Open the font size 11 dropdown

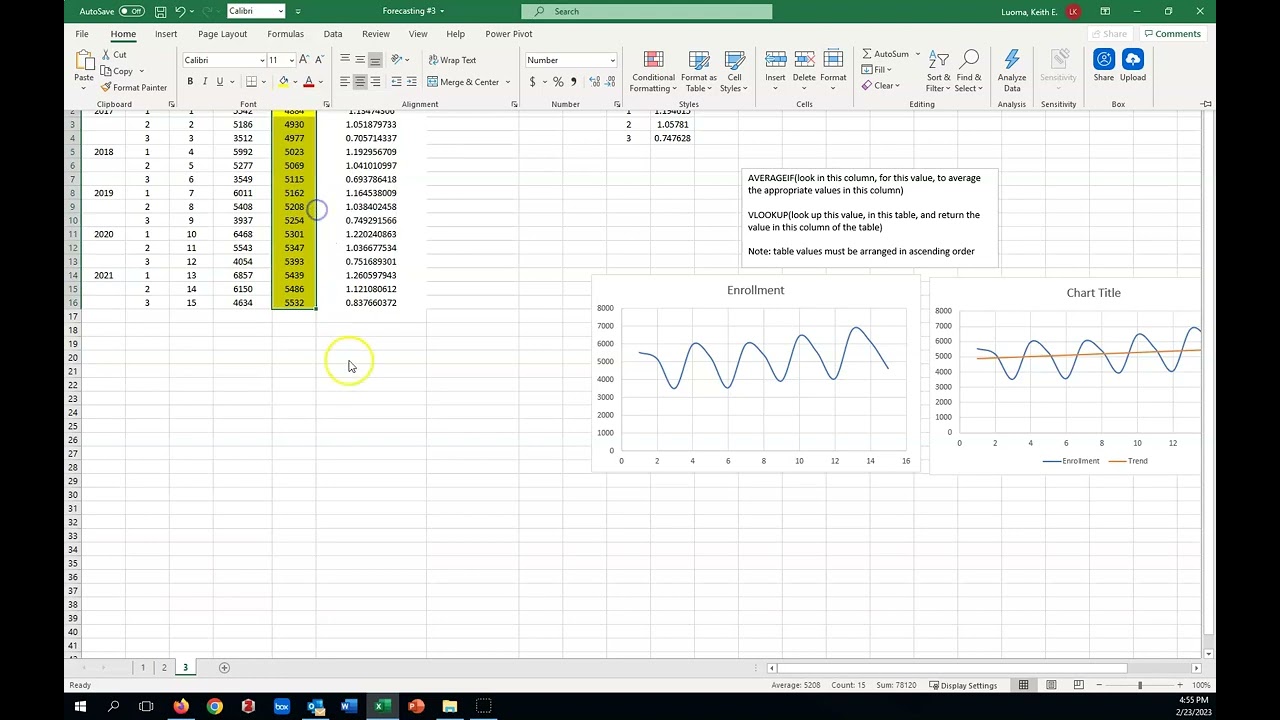[291, 60]
